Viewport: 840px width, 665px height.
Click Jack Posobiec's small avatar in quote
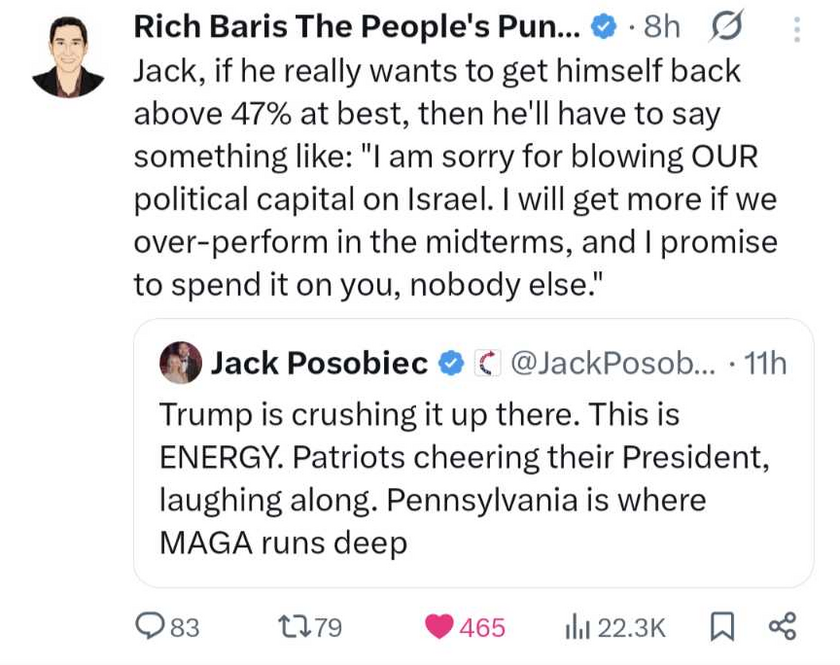[x=180, y=363]
